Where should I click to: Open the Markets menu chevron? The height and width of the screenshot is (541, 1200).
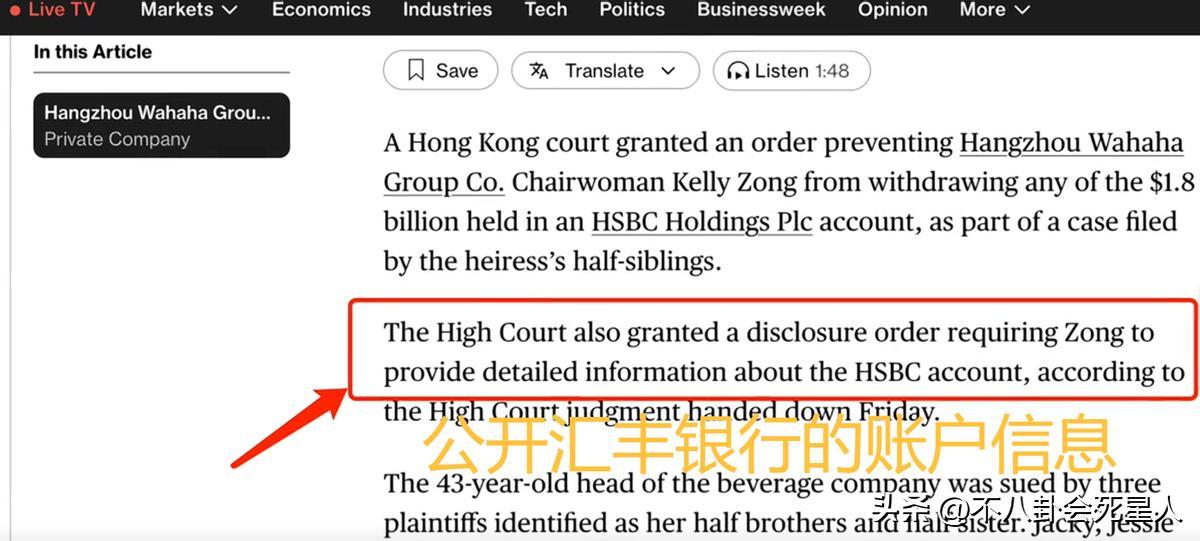229,10
